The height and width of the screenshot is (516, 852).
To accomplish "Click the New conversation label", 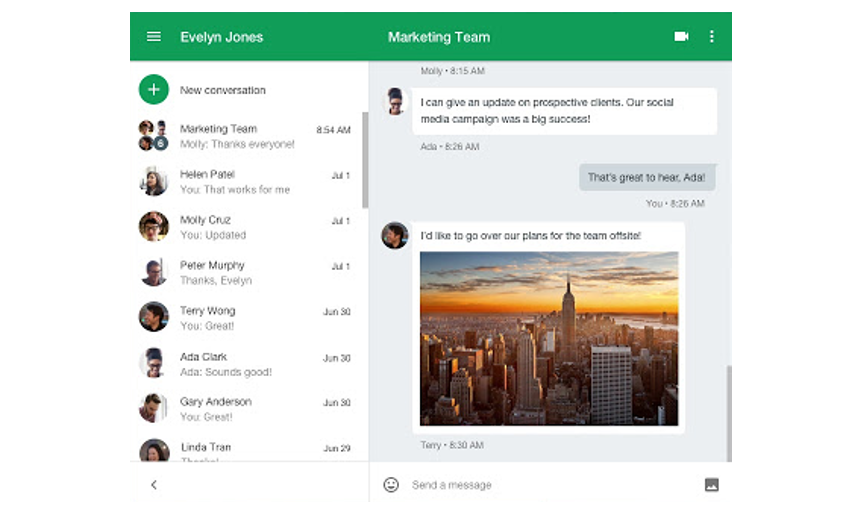I will coord(223,90).
